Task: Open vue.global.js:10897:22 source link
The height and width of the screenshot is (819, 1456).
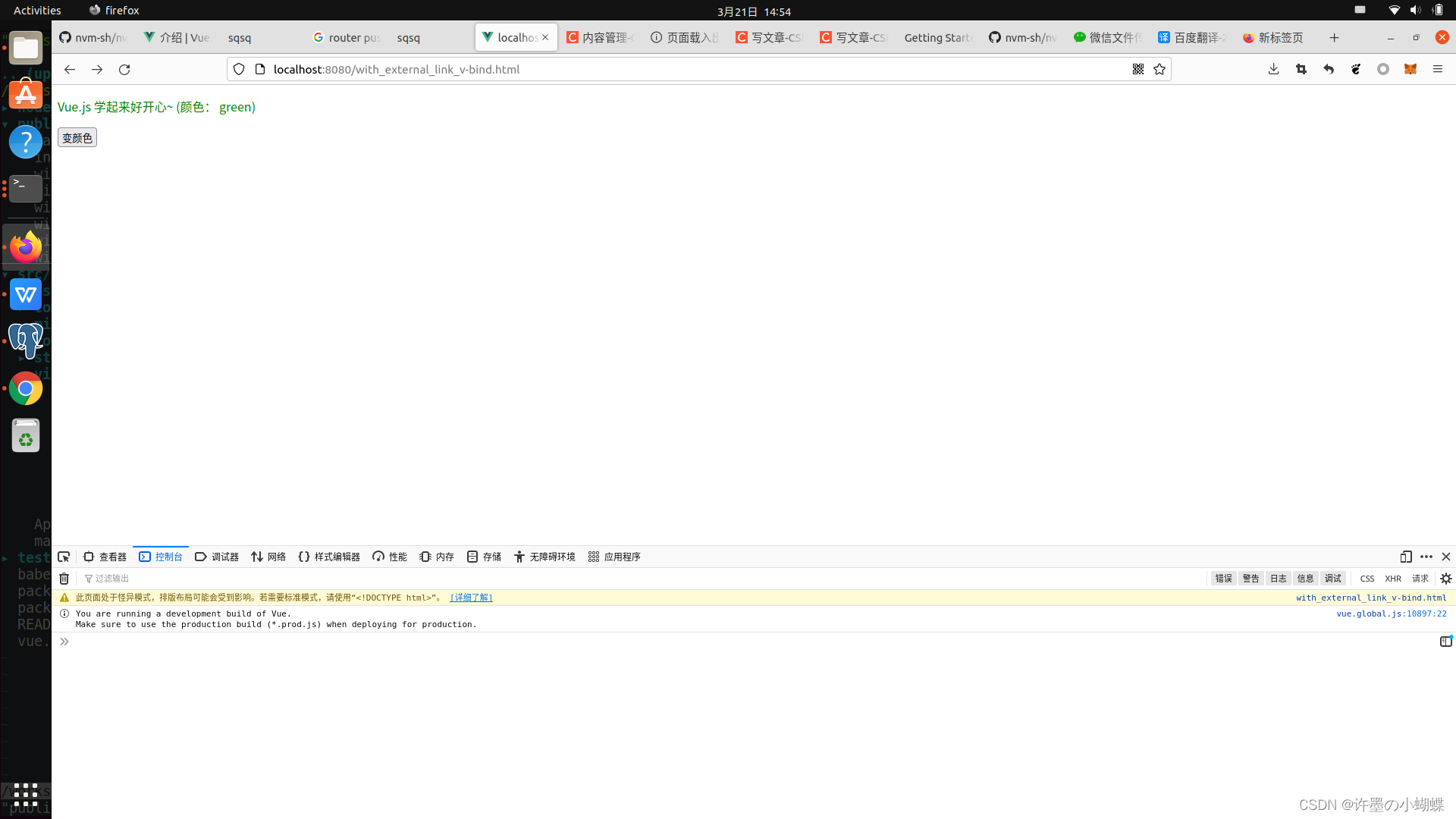Action: [x=1391, y=613]
